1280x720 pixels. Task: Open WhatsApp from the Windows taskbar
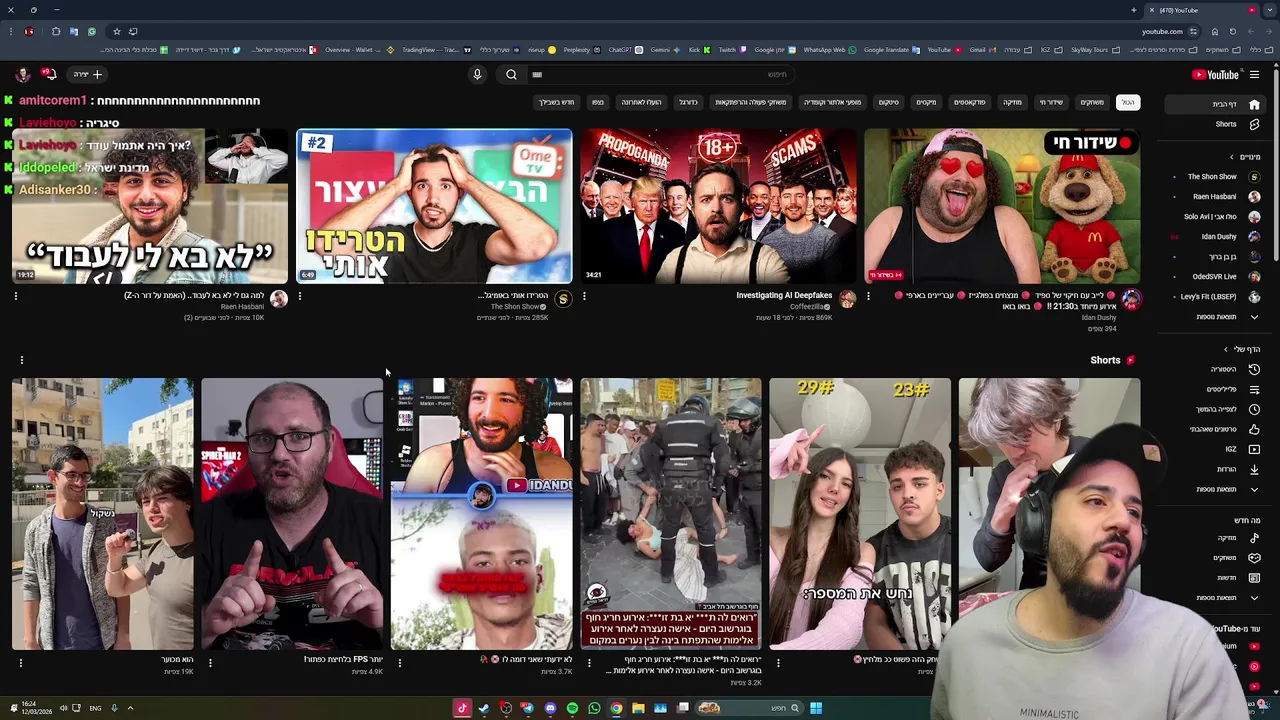click(594, 708)
